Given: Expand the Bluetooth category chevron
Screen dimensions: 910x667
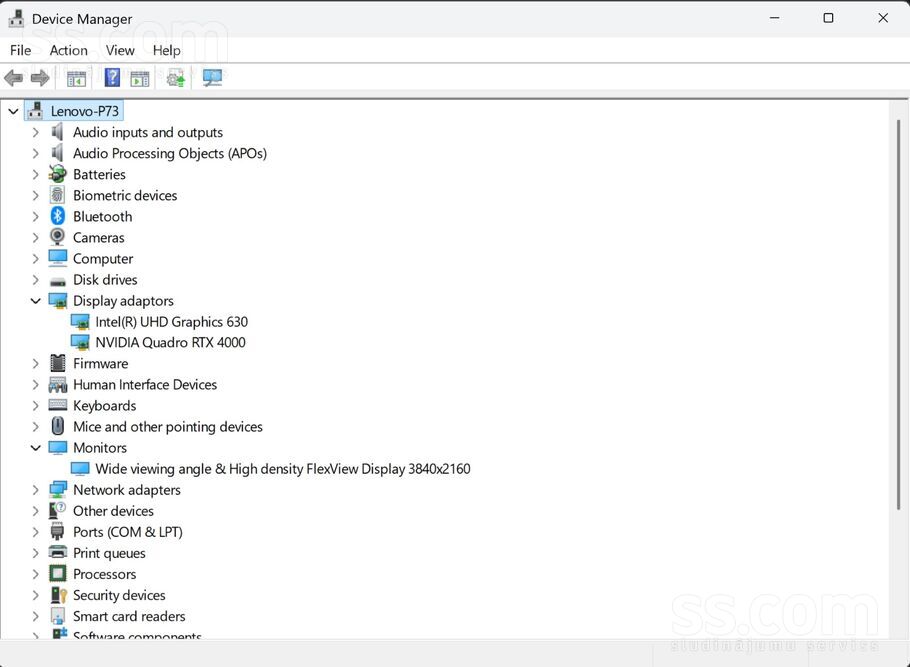Looking at the screenshot, I should (35, 217).
